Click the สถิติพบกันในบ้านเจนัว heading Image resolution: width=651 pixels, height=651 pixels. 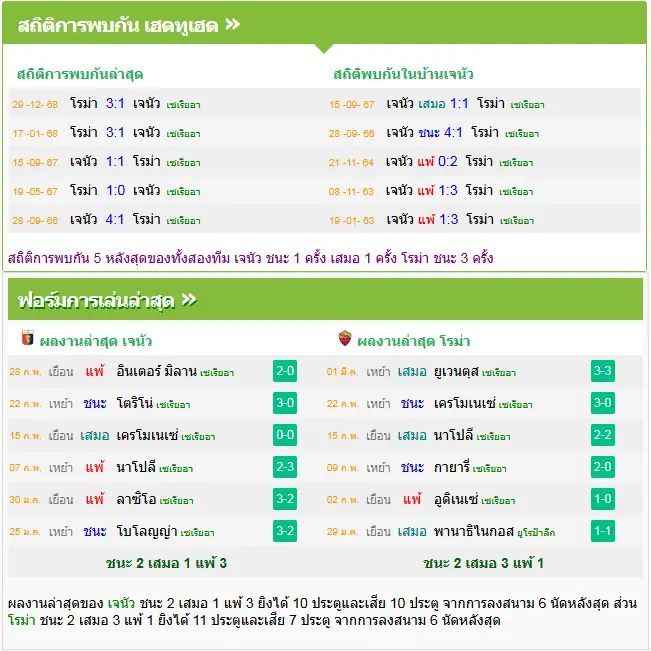point(403,74)
